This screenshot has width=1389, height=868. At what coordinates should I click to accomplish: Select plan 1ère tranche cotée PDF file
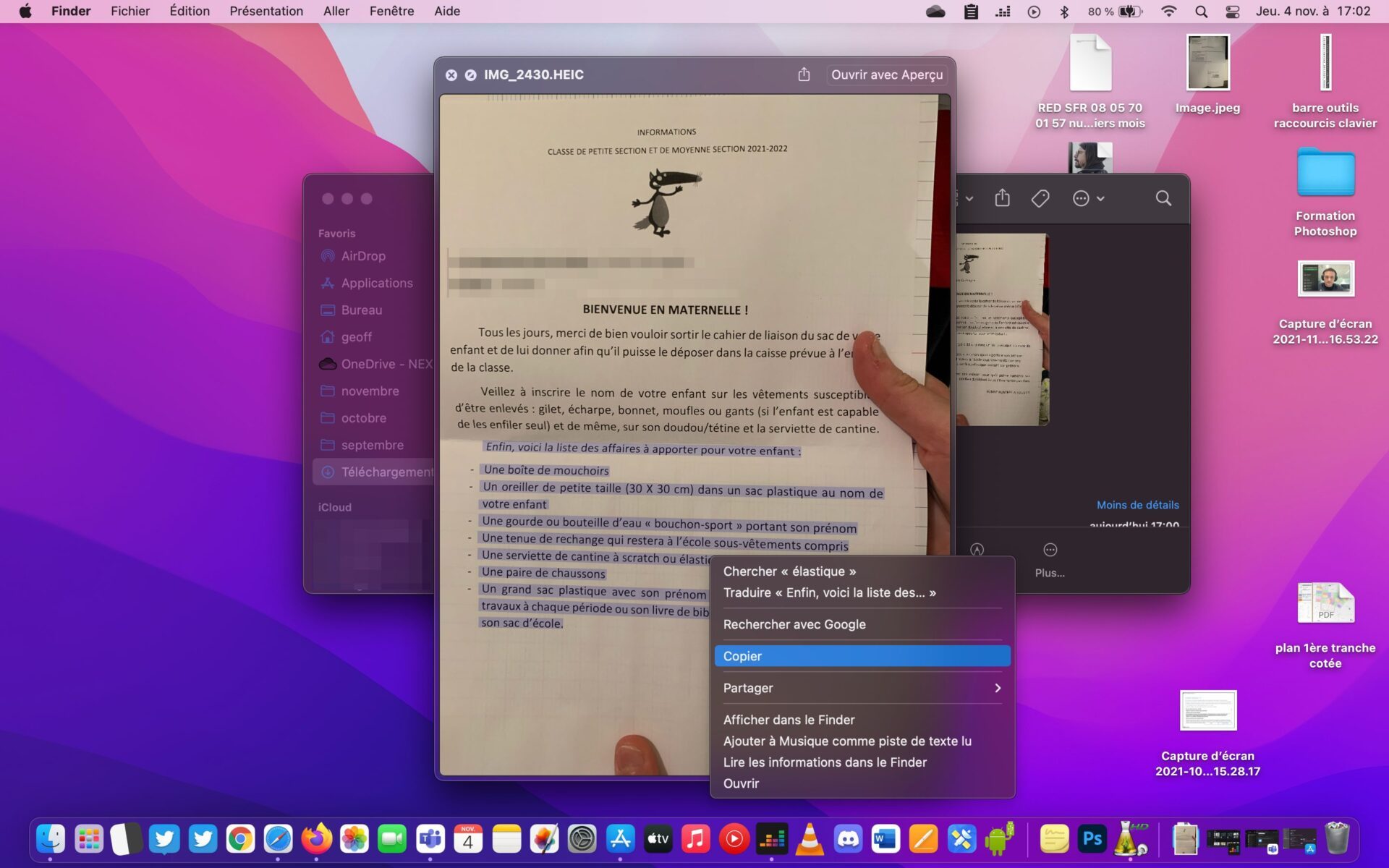tap(1325, 626)
